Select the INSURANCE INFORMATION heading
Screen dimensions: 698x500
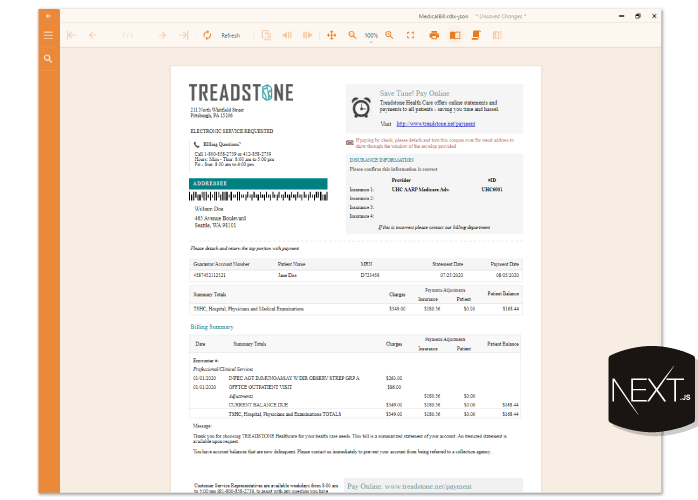[x=381, y=160]
